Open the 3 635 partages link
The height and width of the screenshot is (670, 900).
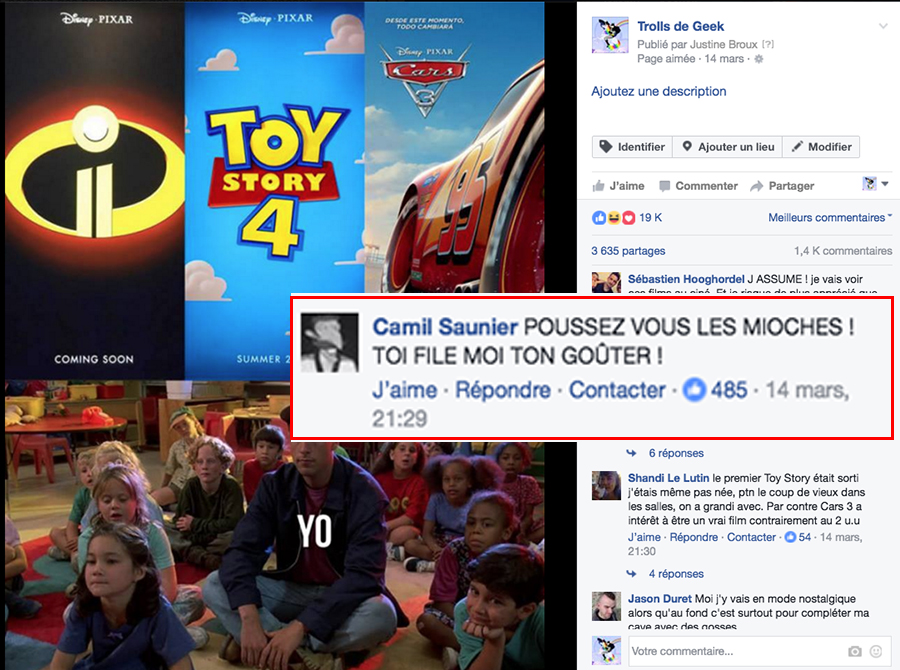coord(628,251)
